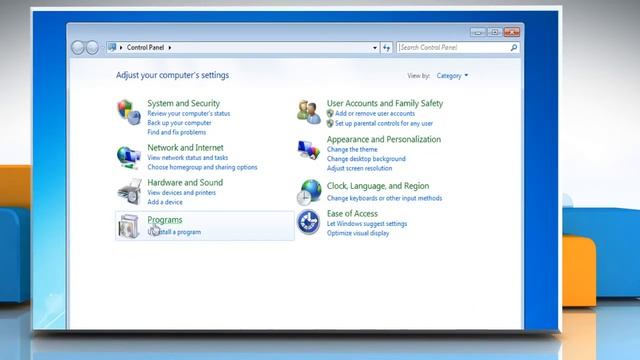Image resolution: width=640 pixels, height=360 pixels.
Task: Open the Hardware and Sound heading
Action: tap(185, 182)
